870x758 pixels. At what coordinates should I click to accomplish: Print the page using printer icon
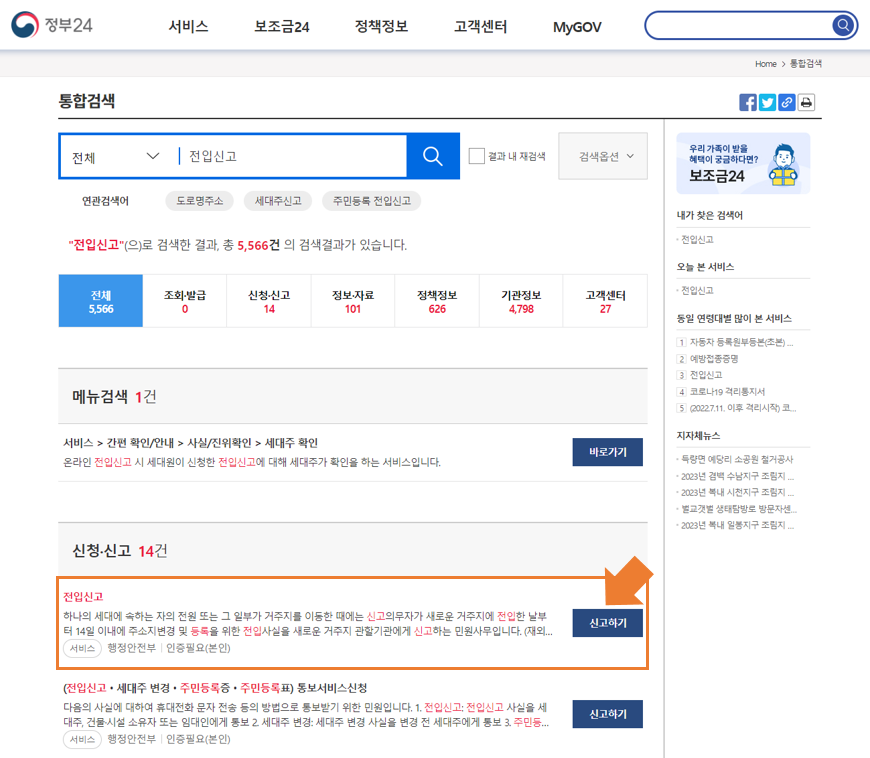pyautogui.click(x=806, y=102)
